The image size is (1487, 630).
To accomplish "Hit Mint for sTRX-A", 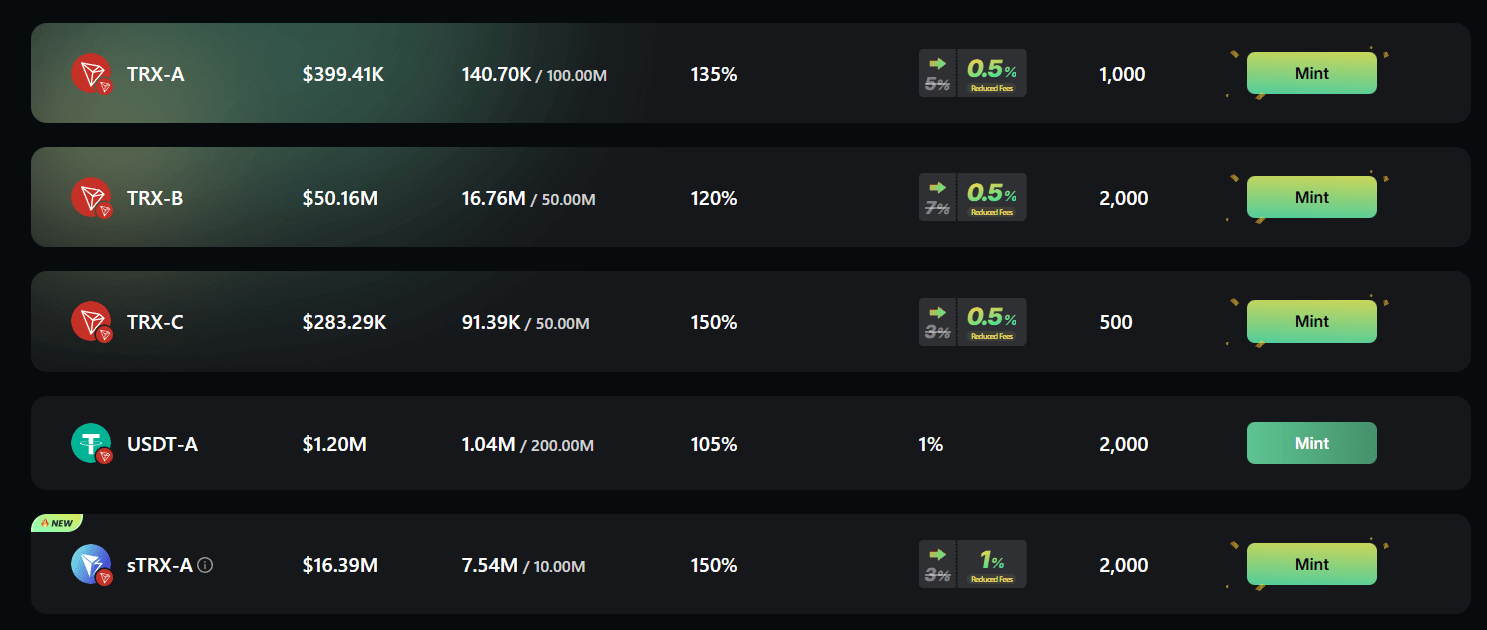I will coord(1311,565).
